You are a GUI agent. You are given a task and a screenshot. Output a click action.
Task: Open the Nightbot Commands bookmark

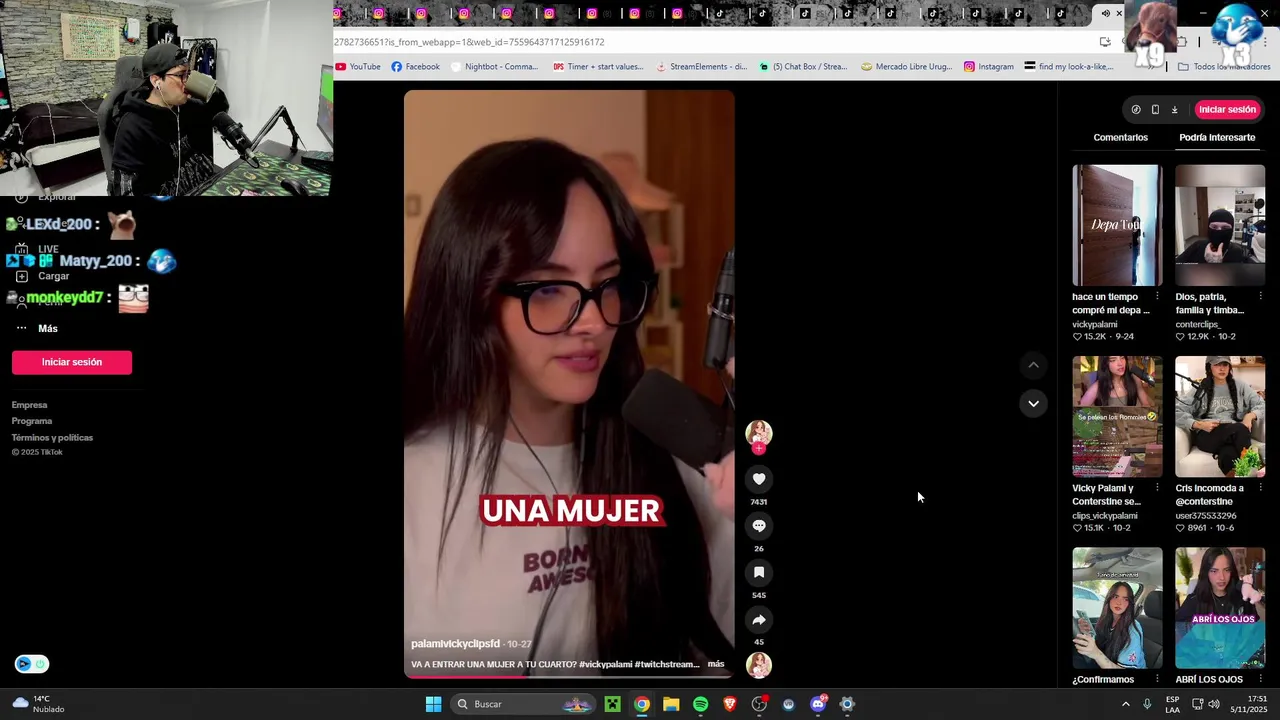tap(494, 67)
